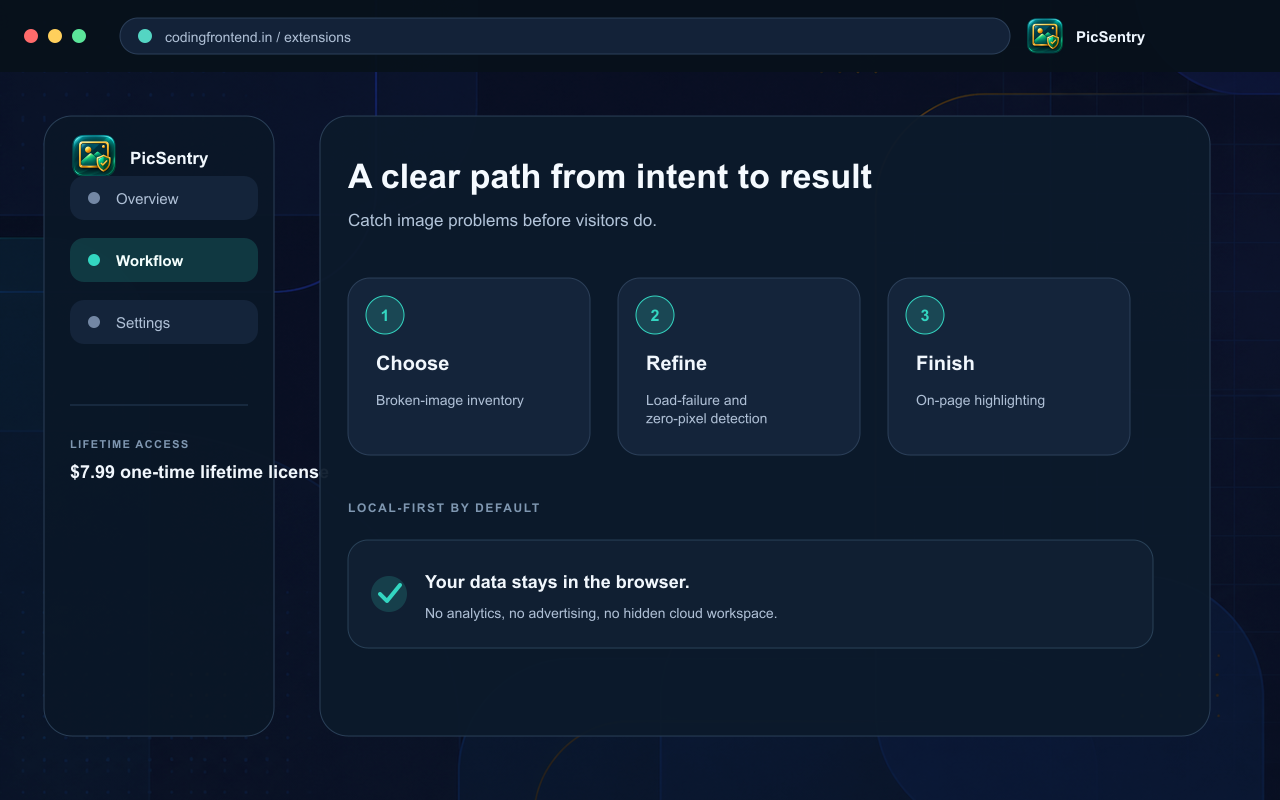This screenshot has height=800, width=1280.
Task: Click the PicSentry name in the sidebar
Action: pyautogui.click(x=169, y=158)
